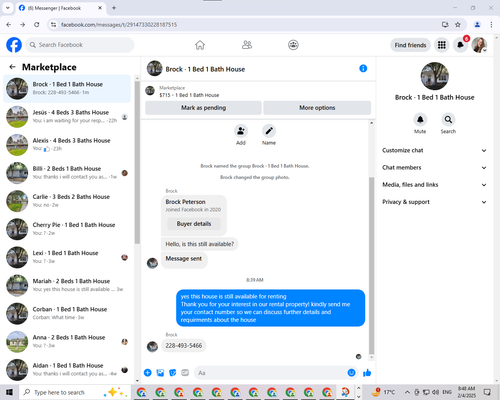The width and height of the screenshot is (500, 400).
Task: Click More options button
Action: tap(317, 108)
